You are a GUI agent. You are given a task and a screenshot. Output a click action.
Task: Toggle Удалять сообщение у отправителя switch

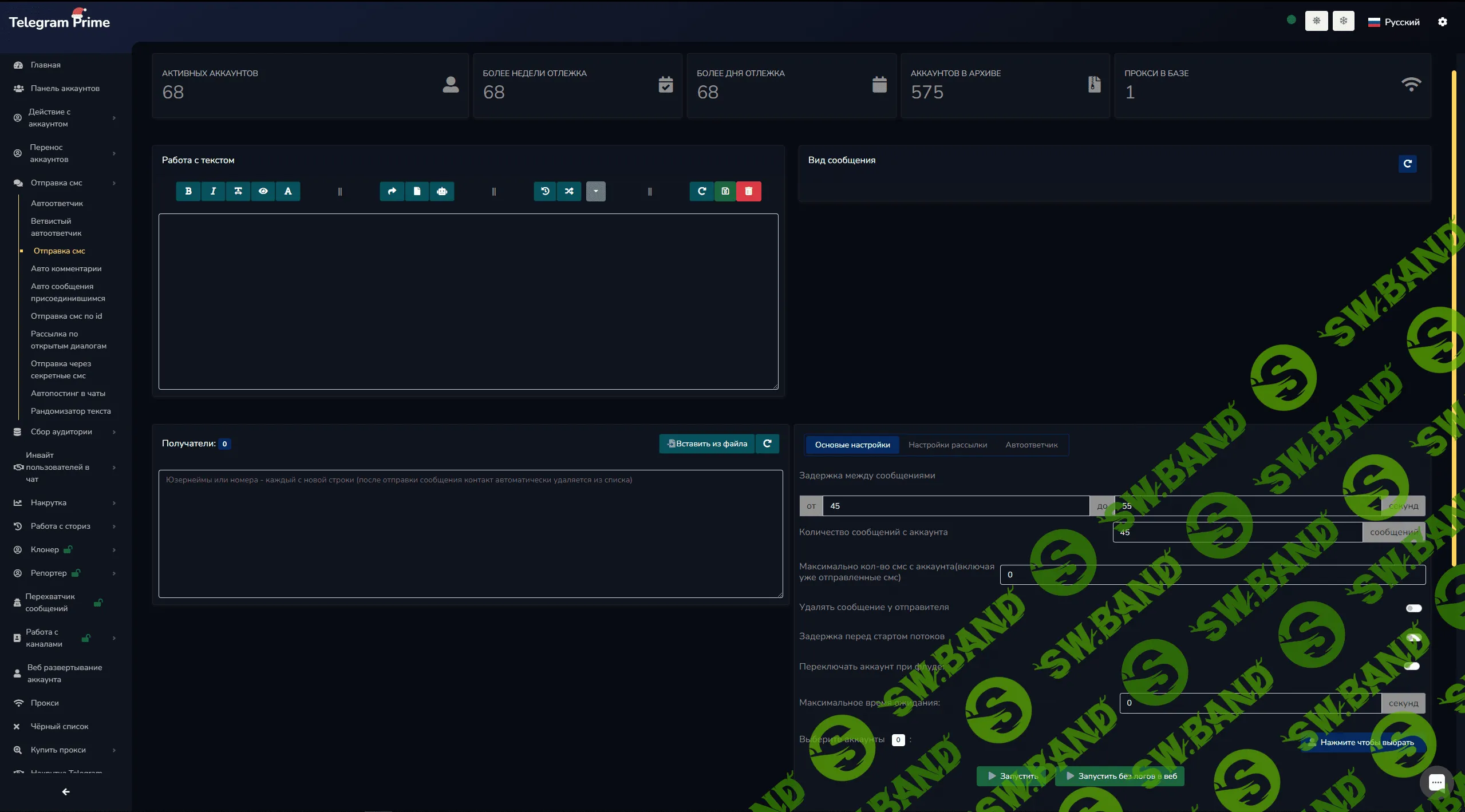pos(1413,608)
